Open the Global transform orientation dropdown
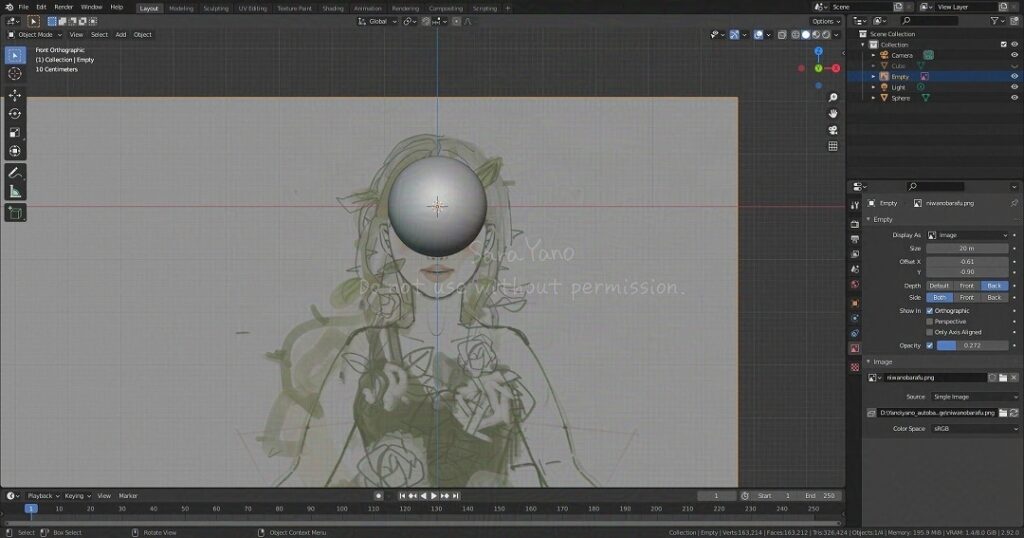 point(377,22)
